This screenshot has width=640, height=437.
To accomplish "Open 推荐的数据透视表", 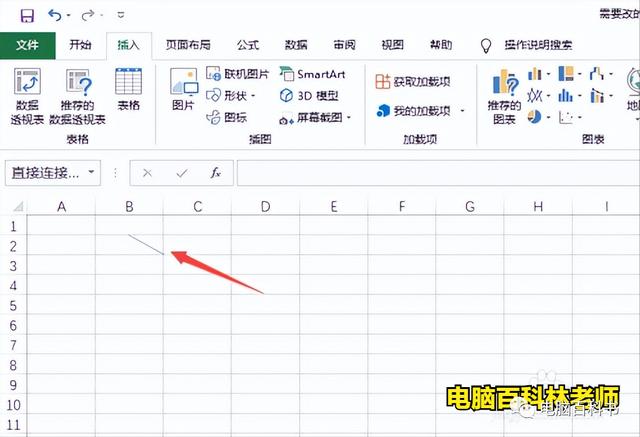I will click(78, 96).
